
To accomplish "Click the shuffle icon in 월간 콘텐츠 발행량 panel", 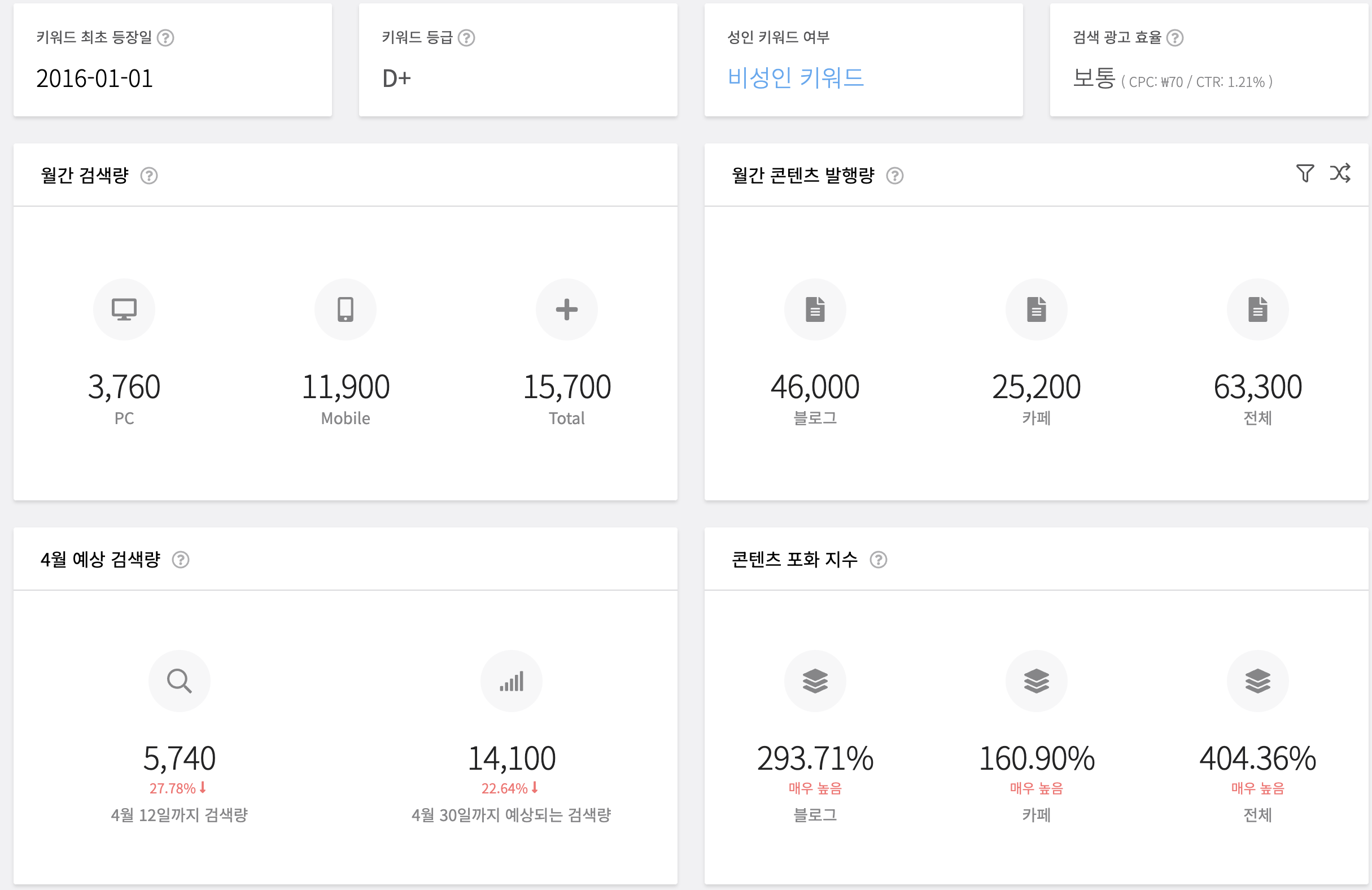I will [1341, 172].
